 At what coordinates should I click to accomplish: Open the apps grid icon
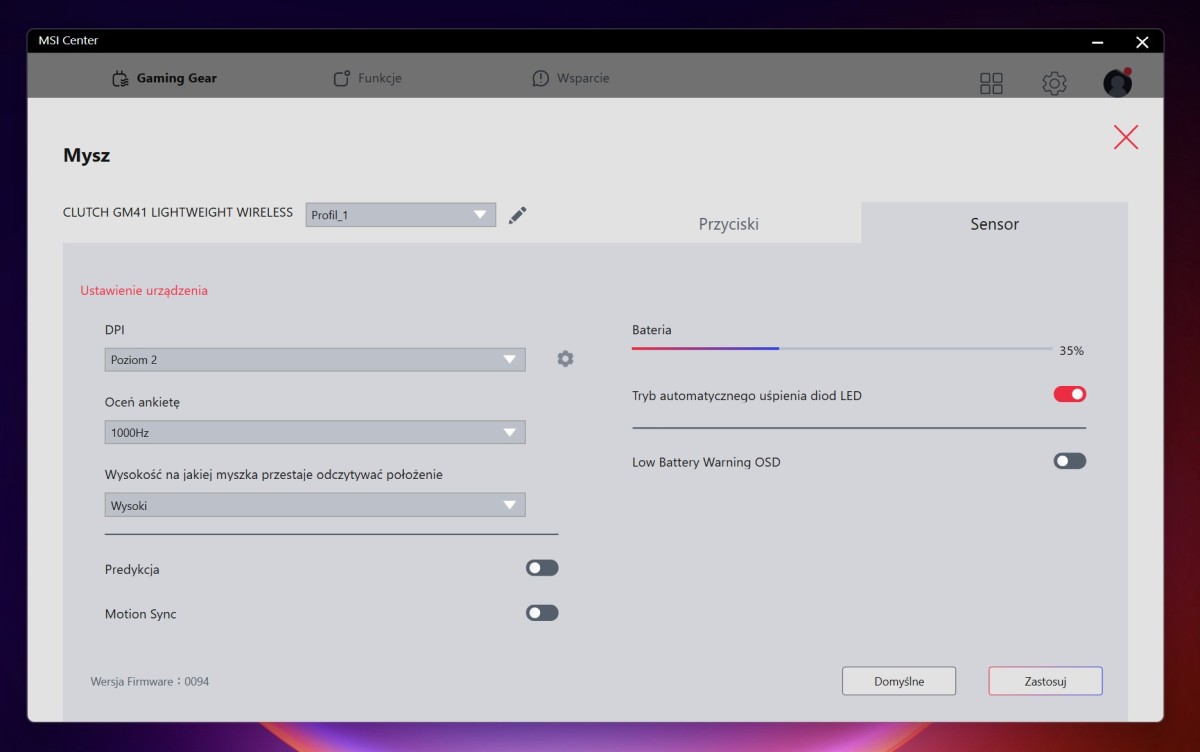(x=991, y=83)
